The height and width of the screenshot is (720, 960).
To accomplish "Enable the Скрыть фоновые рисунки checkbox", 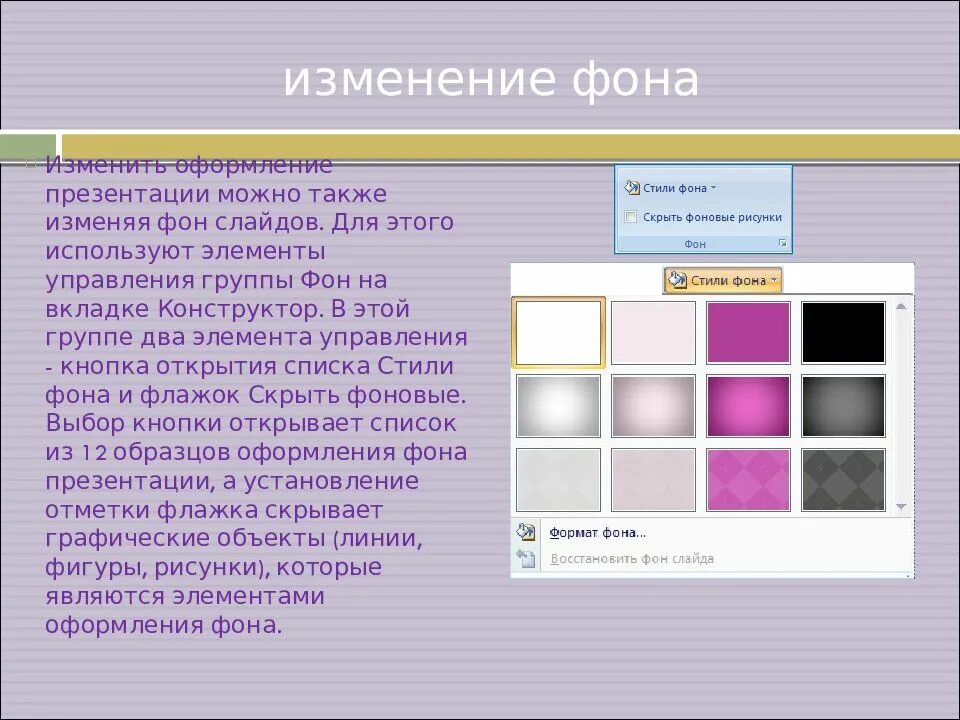I will pyautogui.click(x=631, y=216).
